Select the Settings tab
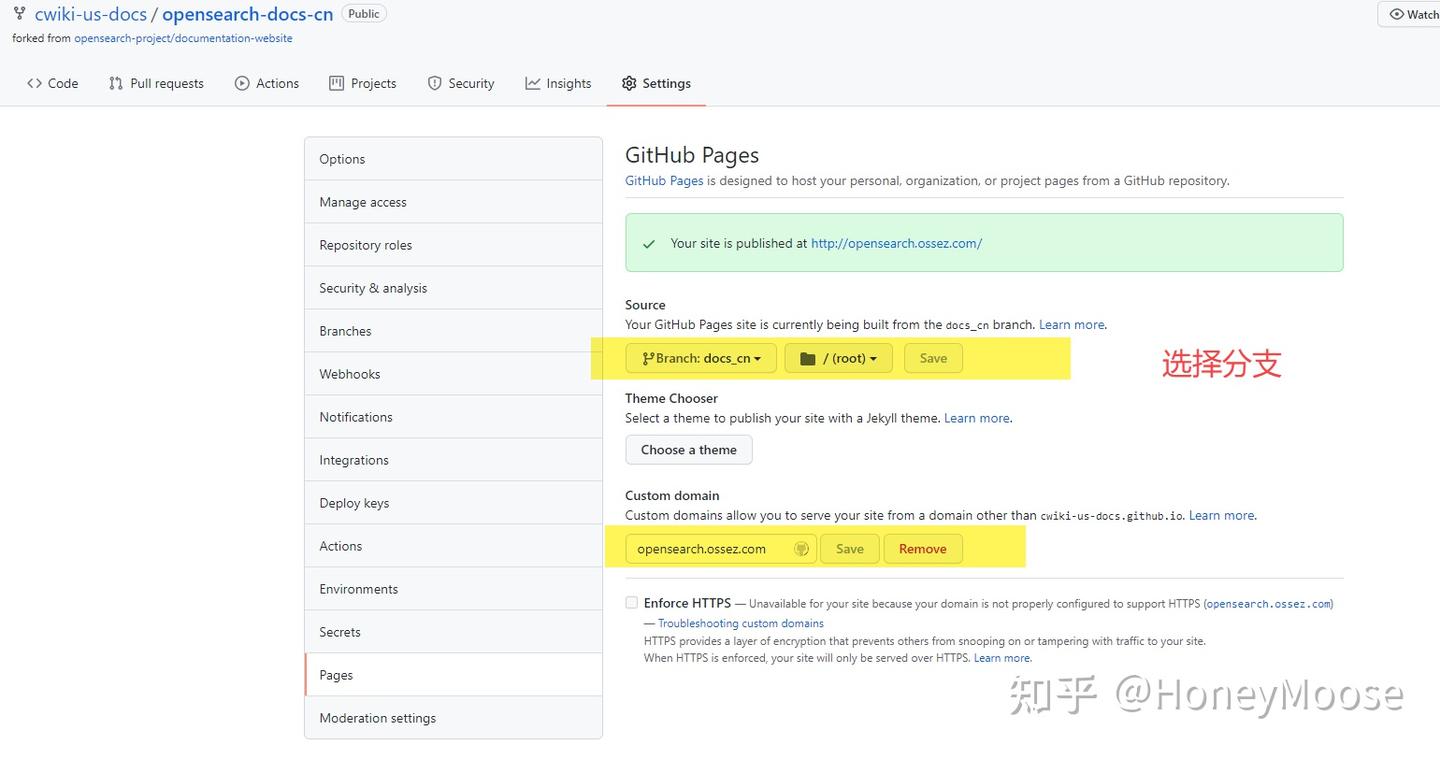The height and width of the screenshot is (759, 1440). tap(656, 84)
